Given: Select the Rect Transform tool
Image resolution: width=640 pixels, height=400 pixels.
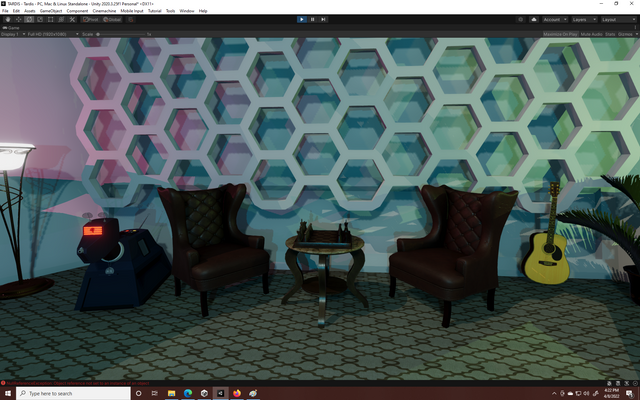Looking at the screenshot, I should [51, 19].
